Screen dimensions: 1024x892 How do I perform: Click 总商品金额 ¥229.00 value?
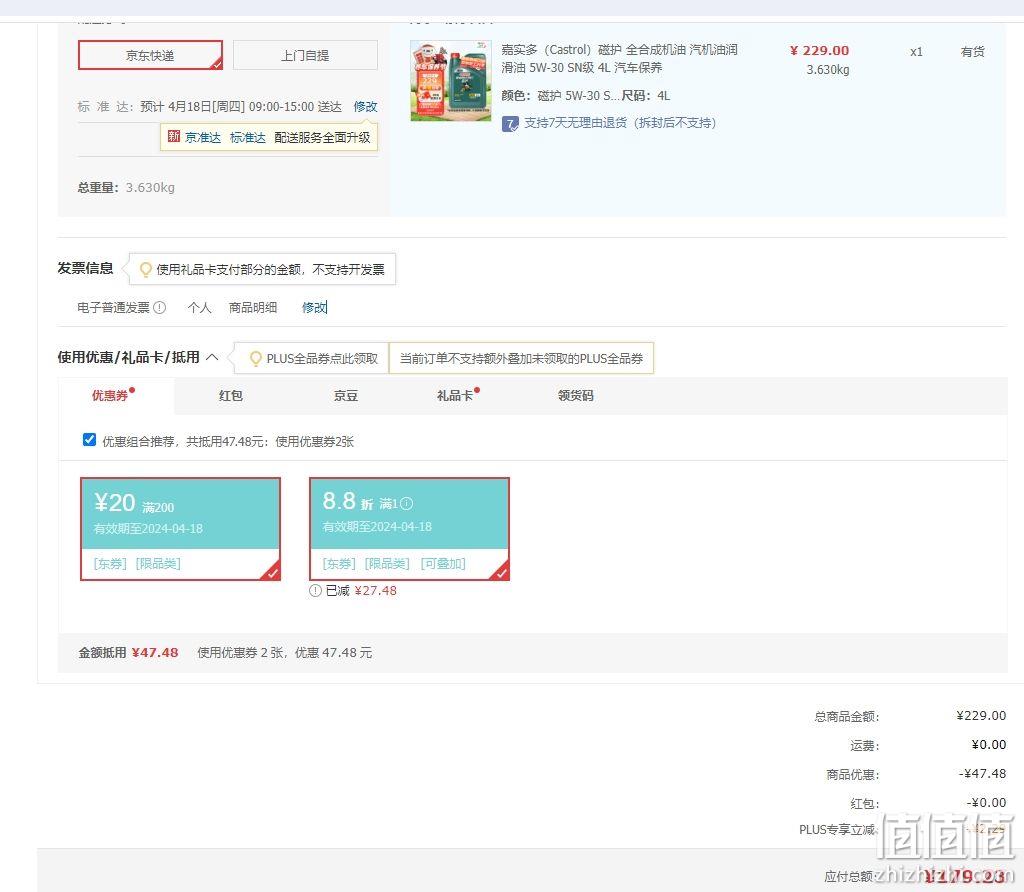(981, 716)
